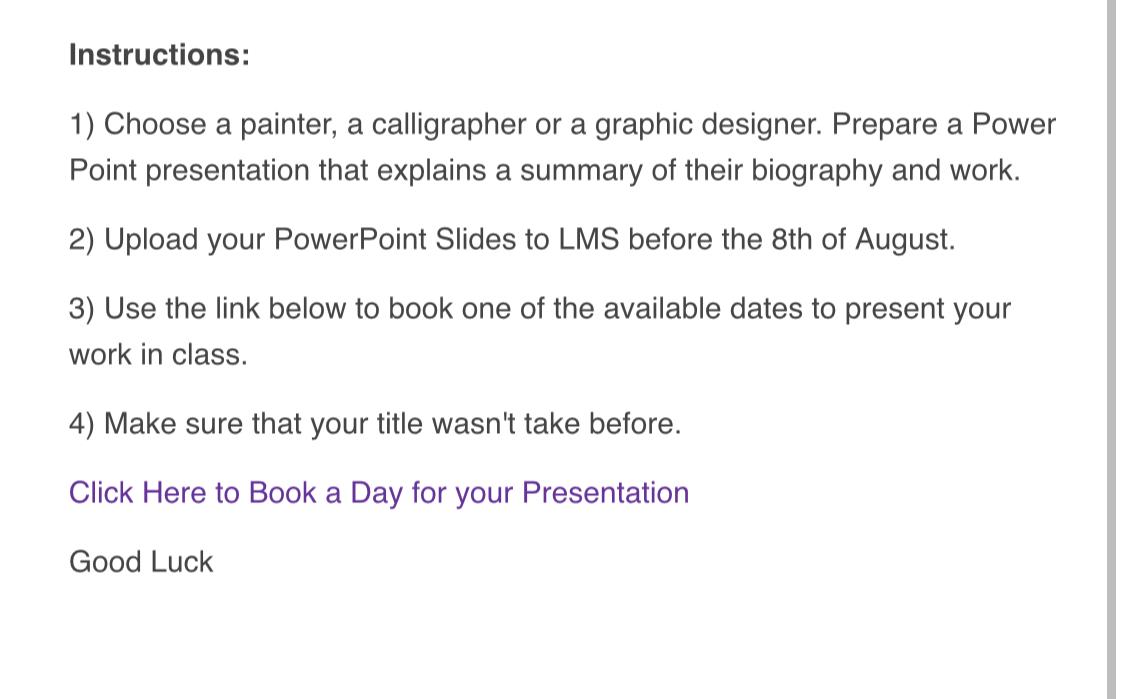
Task: Click the word "Presentation" inside the purple link
Action: pyautogui.click(x=606, y=493)
